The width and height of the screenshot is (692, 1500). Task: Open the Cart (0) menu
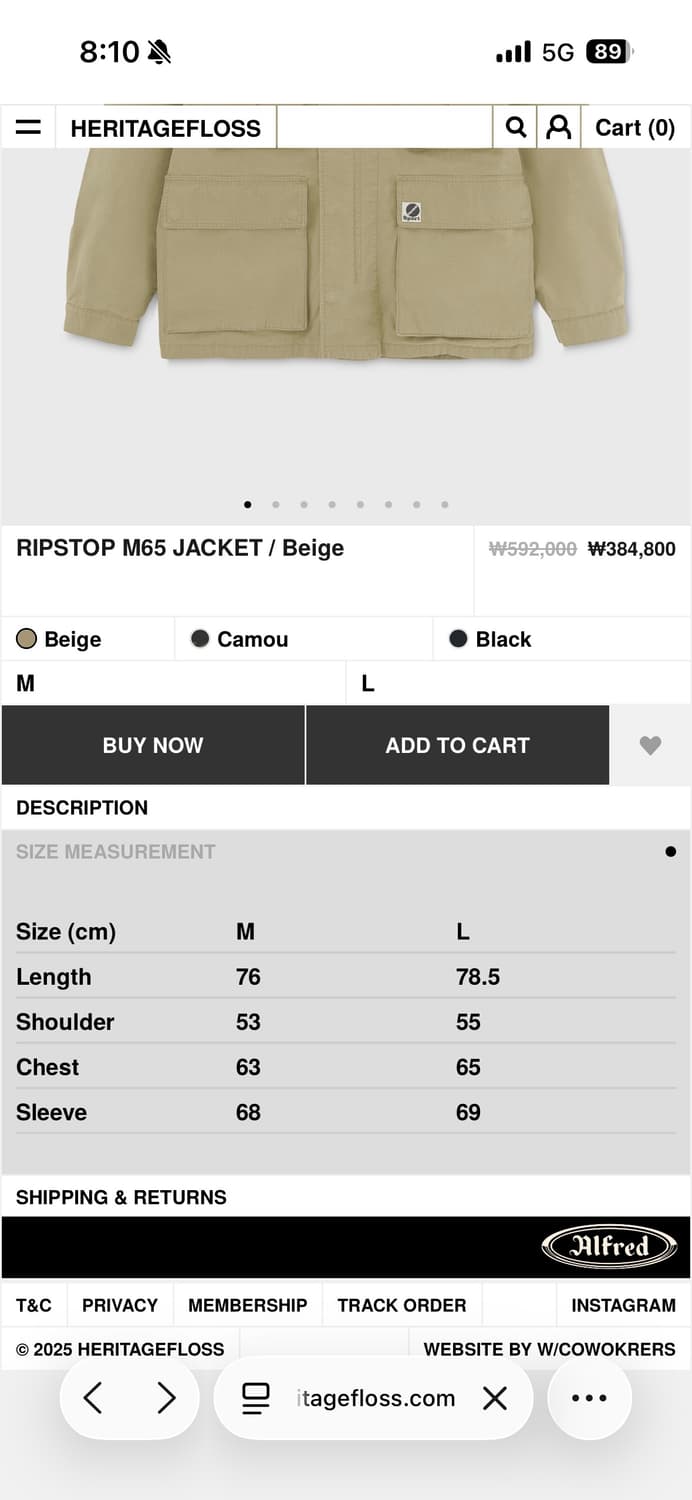tap(635, 128)
